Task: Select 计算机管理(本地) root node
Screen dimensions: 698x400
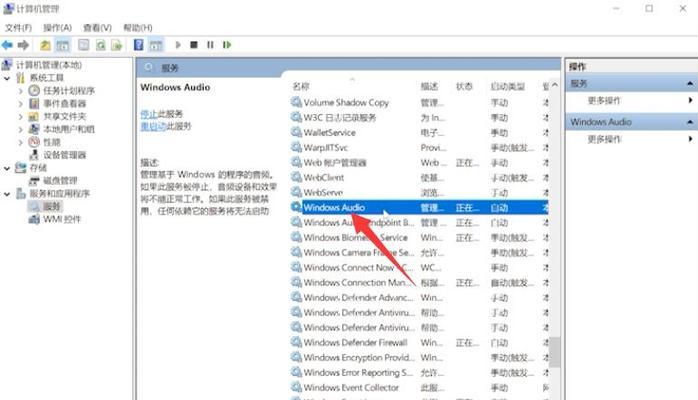Action: tap(49, 65)
